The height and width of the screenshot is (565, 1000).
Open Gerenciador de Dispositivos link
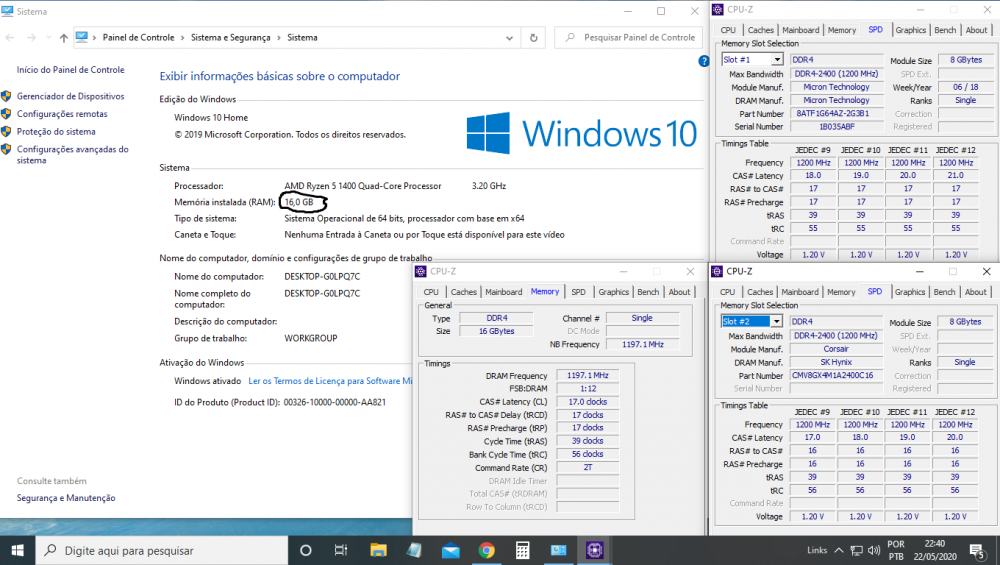coord(70,97)
